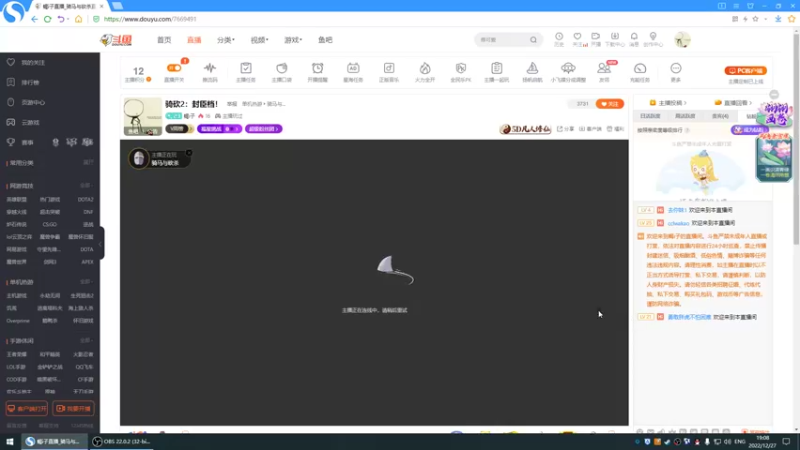Open the clipboard notes icon in the toolbar

(x=496, y=68)
